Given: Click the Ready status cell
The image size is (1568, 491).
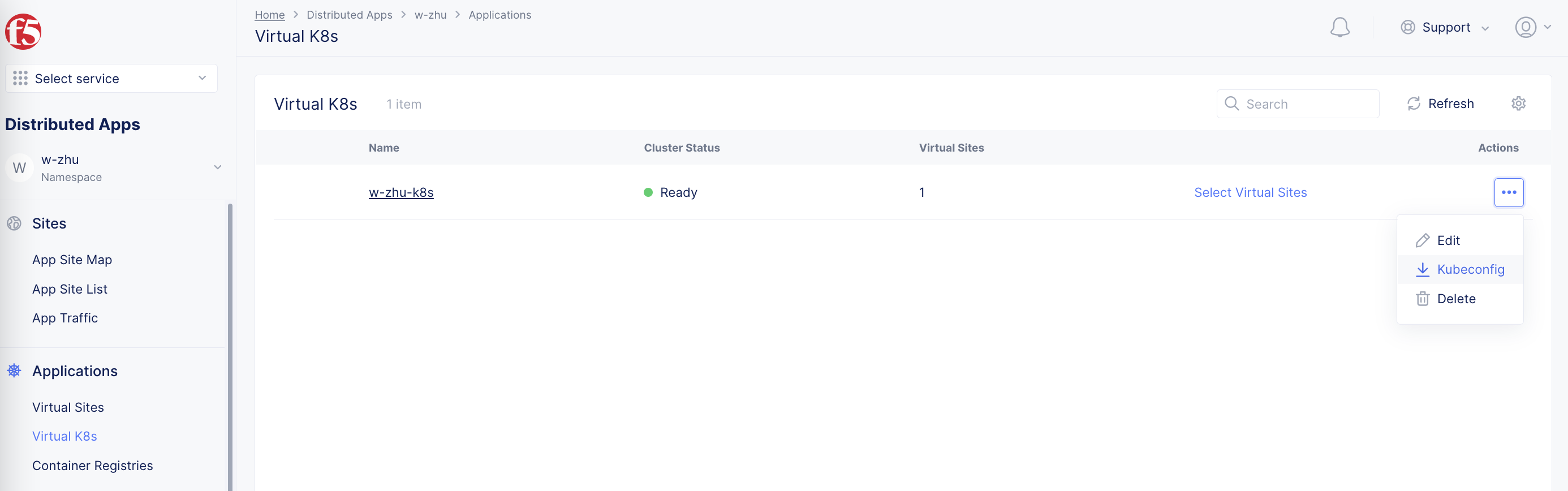Looking at the screenshot, I should [670, 192].
